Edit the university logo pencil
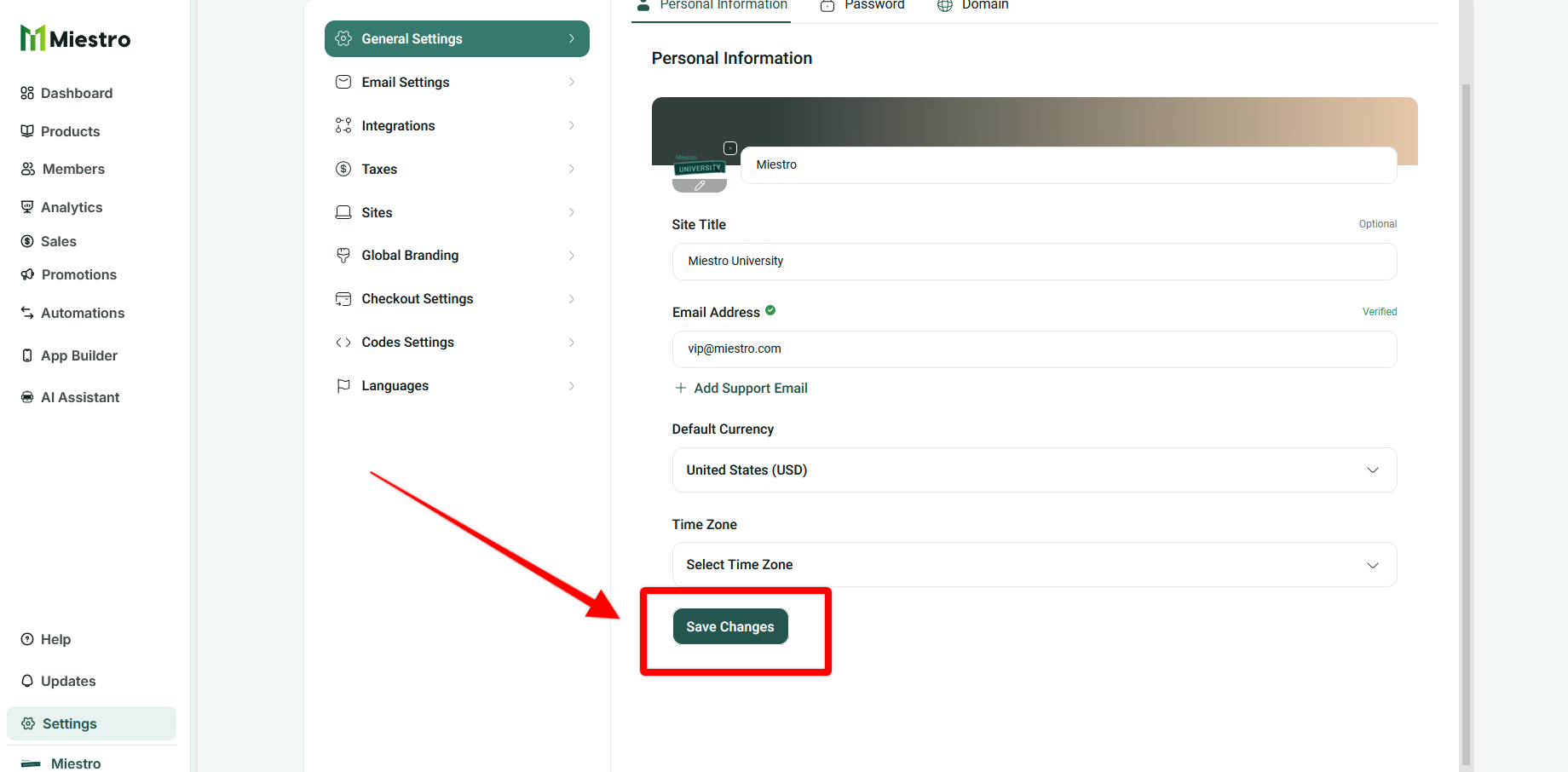1568x772 pixels. (700, 185)
